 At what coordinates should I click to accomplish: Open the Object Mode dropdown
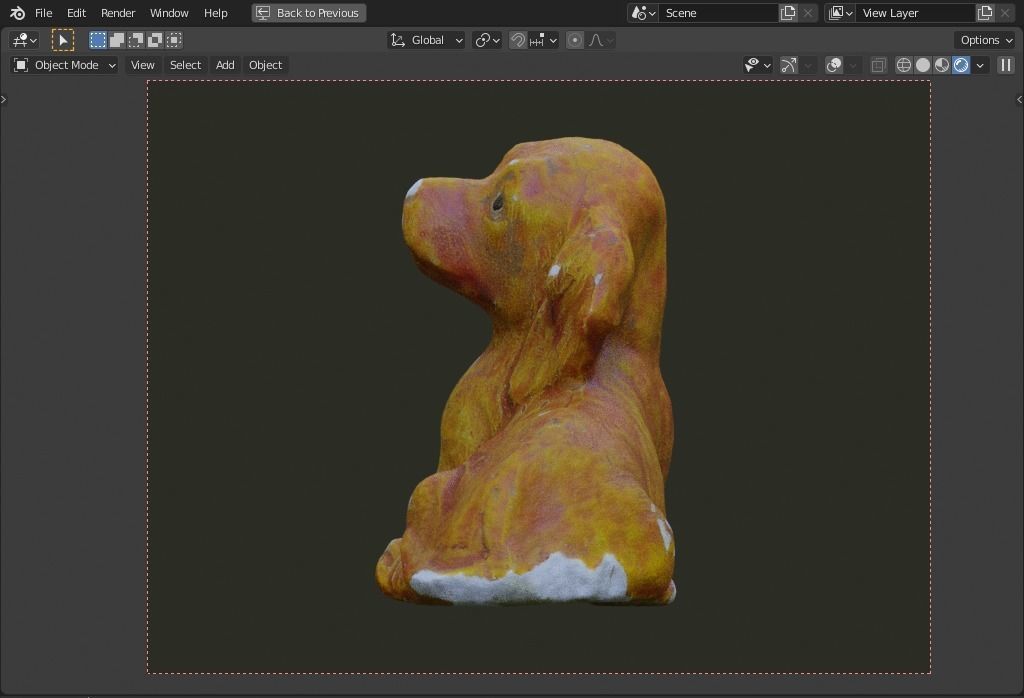coord(64,65)
